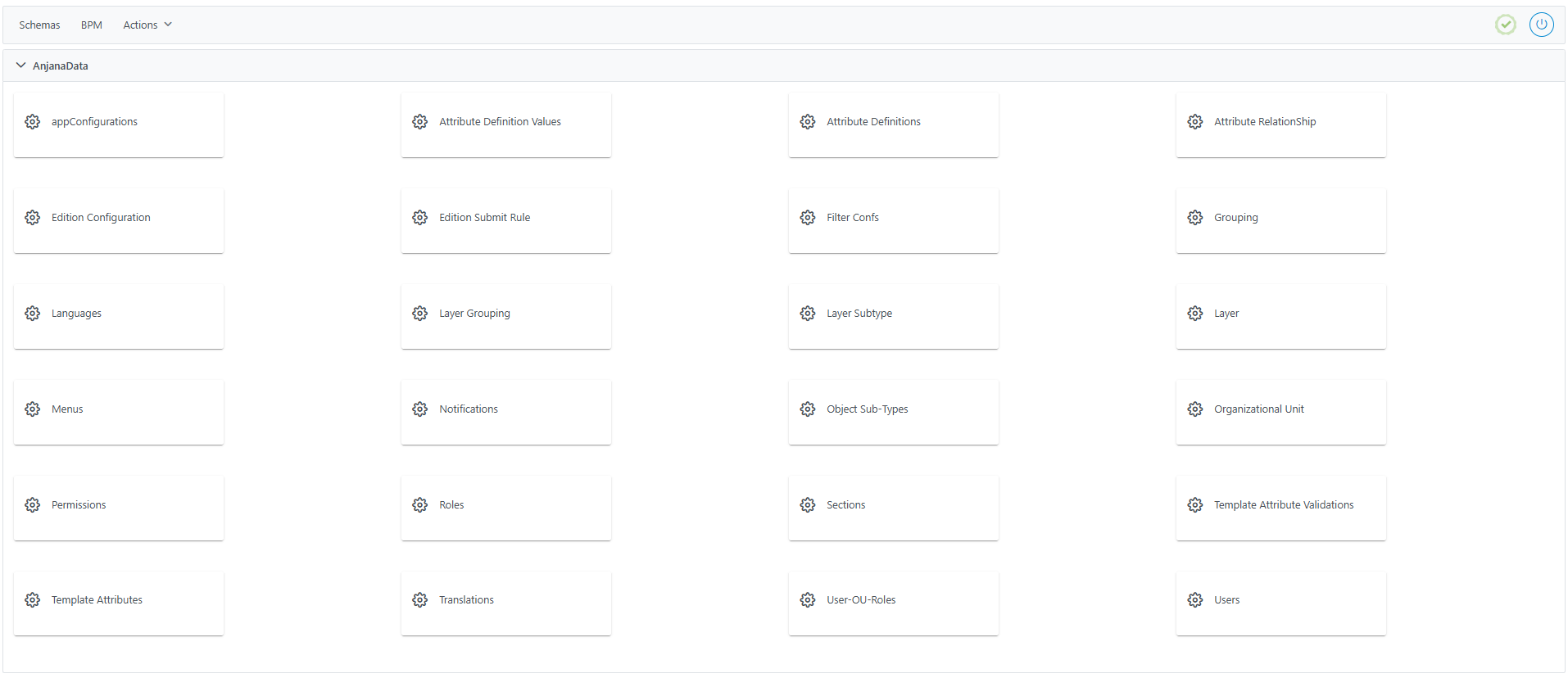Open the Edition Submit Rule card
This screenshot has height=678, width=1568.
pyautogui.click(x=505, y=220)
